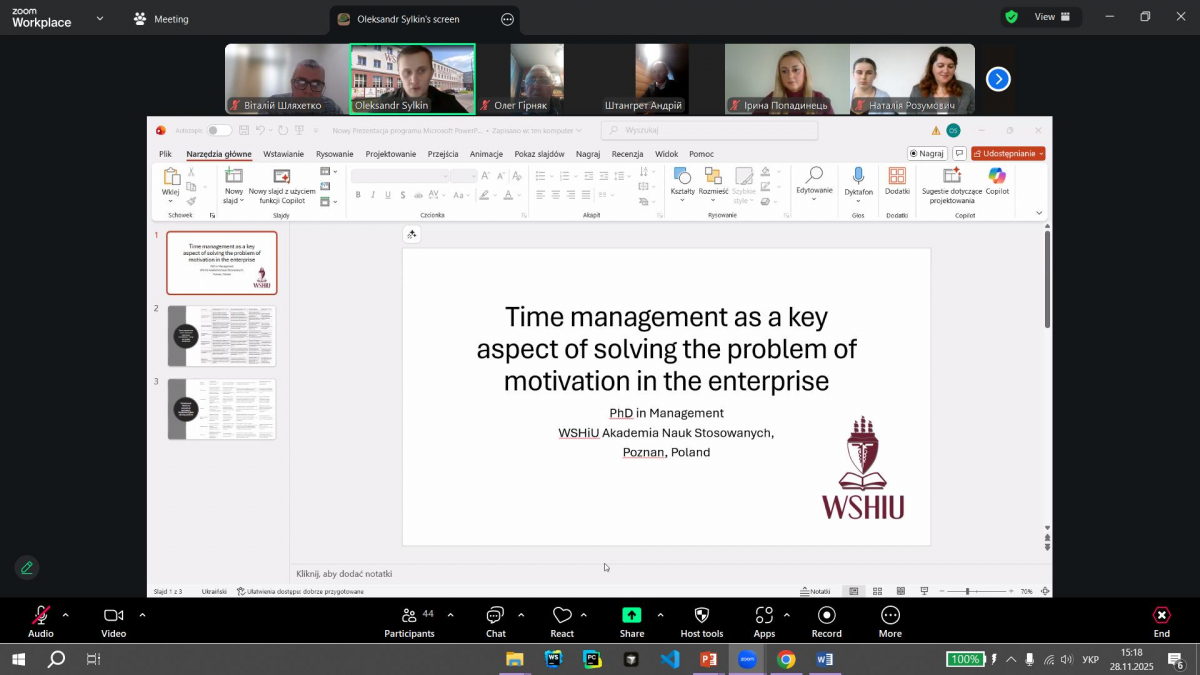
Task: Open Host tools shield icon
Action: pos(701,615)
